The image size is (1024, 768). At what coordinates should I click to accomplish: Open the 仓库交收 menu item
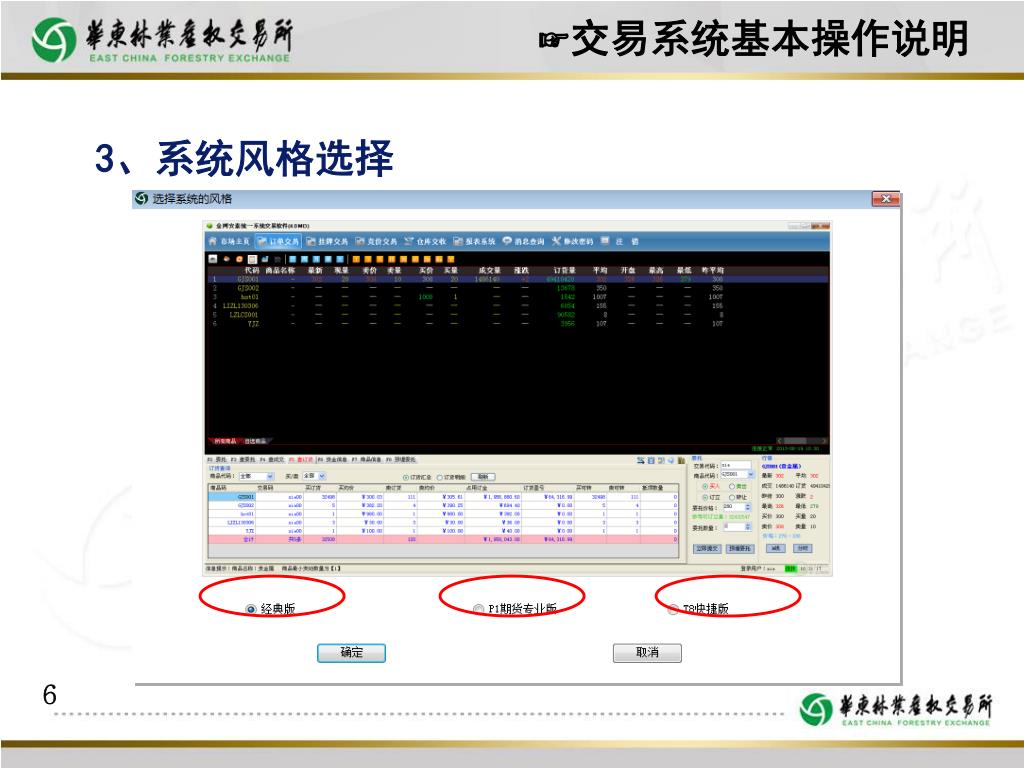425,242
